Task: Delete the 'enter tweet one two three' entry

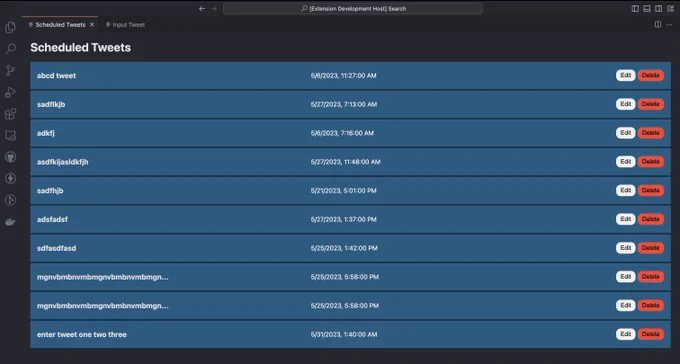Action: point(651,334)
